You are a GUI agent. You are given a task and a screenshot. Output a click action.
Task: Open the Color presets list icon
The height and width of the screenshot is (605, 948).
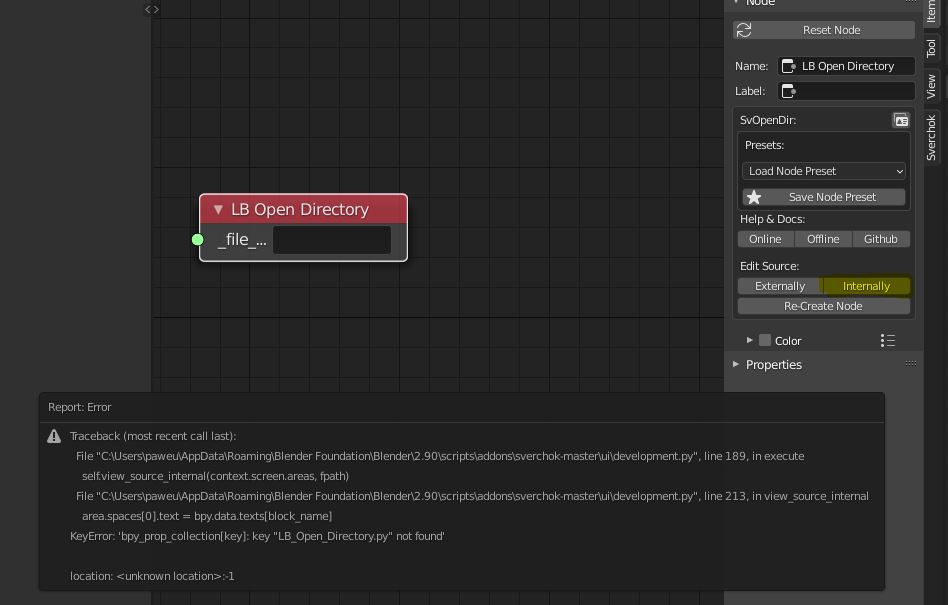click(888, 341)
